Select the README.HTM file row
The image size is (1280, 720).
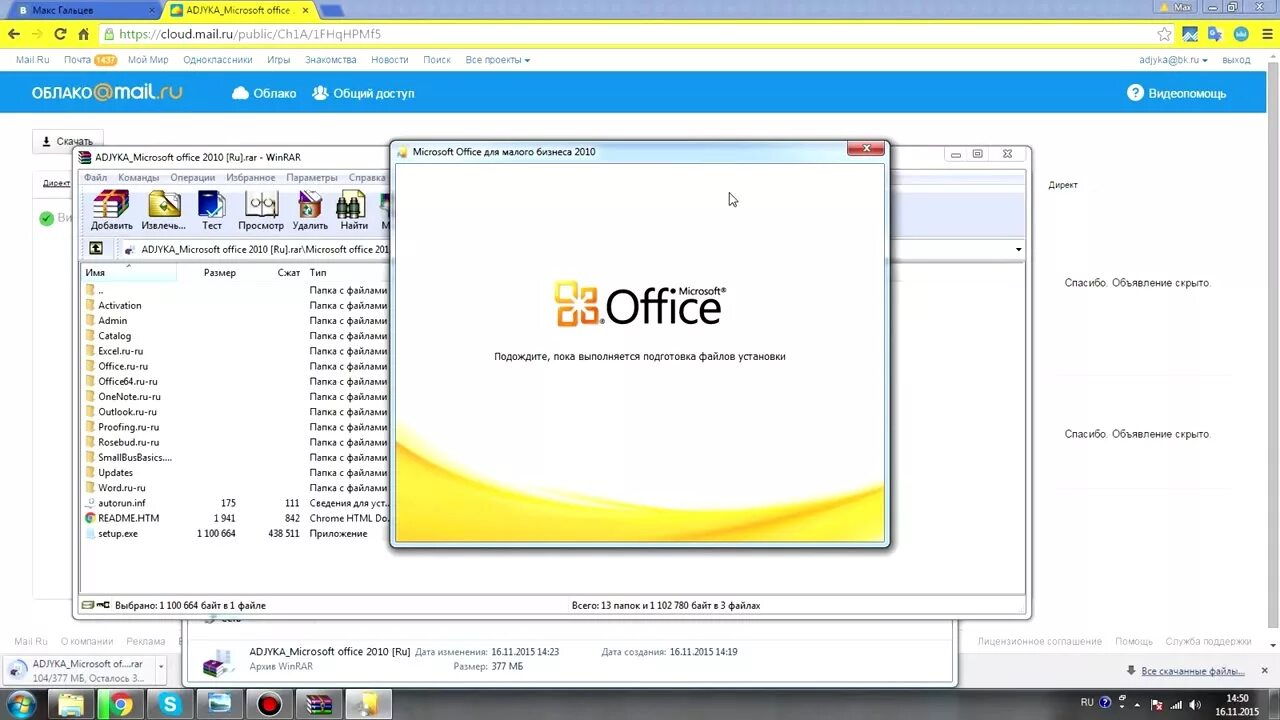[235, 518]
